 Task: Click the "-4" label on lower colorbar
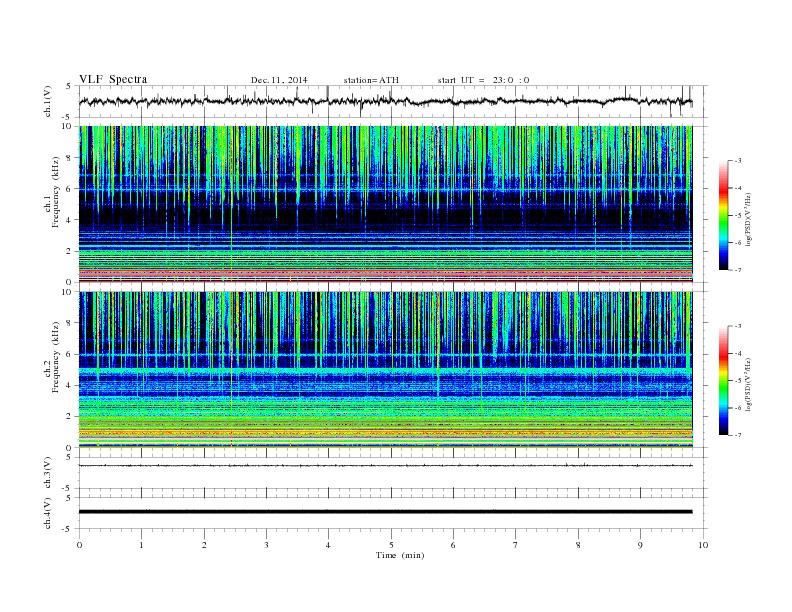tap(738, 354)
